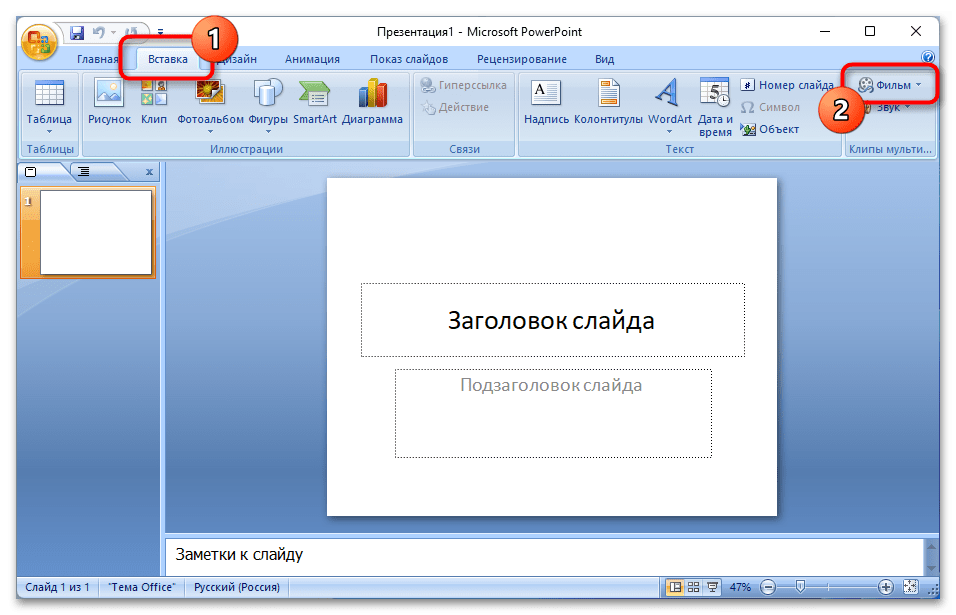
Task: Zoom out with the minus button
Action: (x=768, y=588)
